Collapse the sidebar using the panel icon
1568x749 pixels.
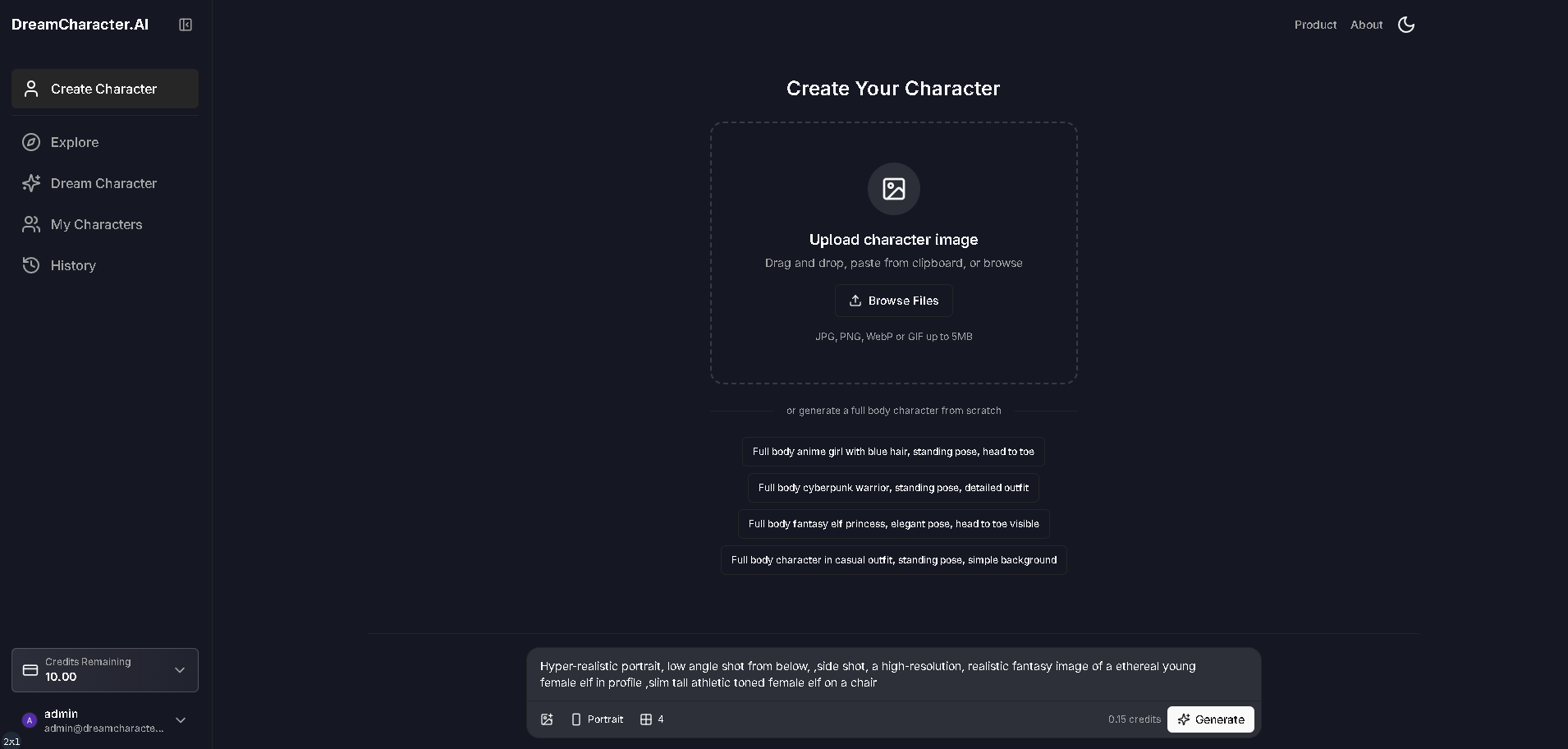coord(186,25)
